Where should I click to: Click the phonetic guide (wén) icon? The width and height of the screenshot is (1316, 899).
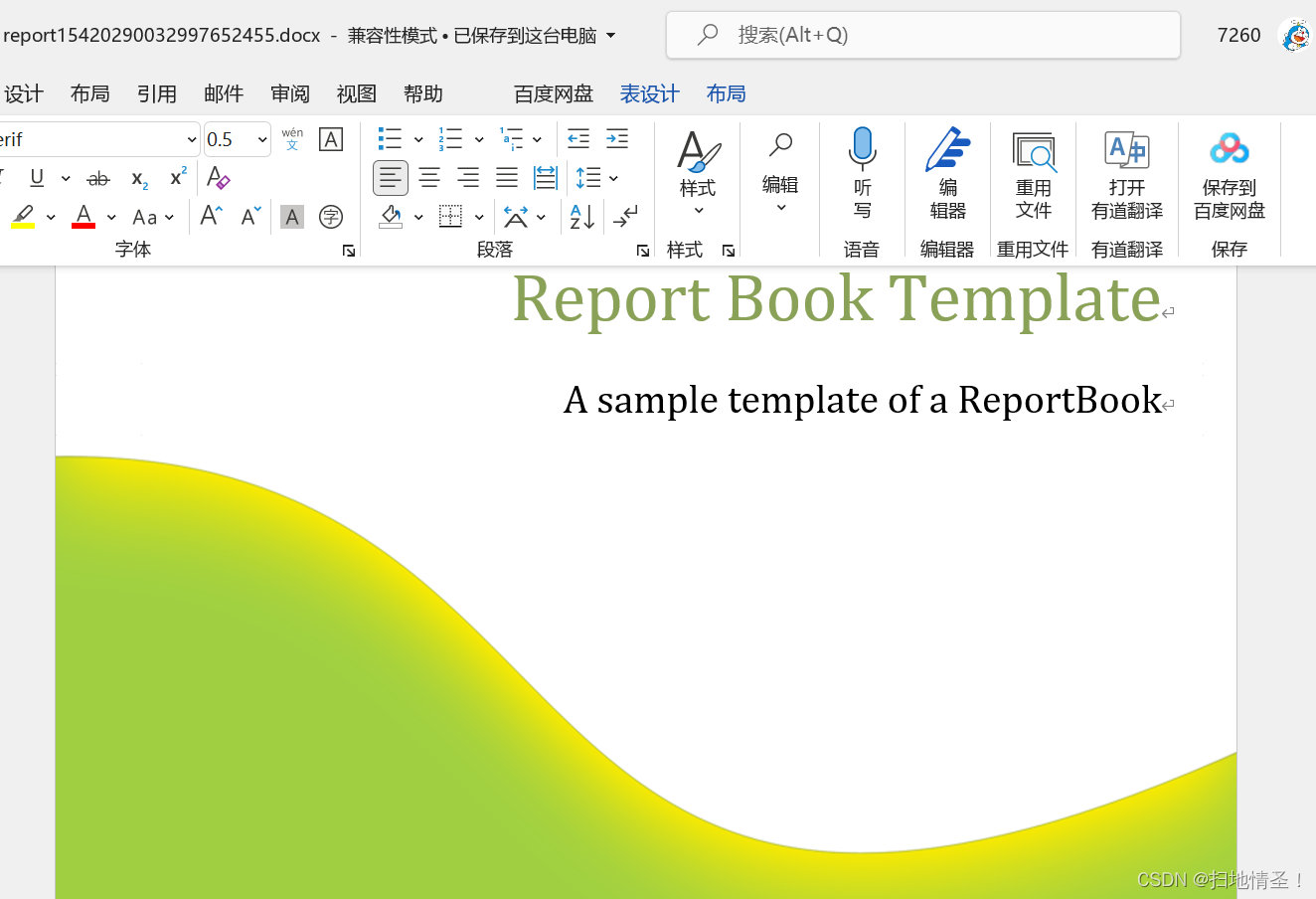pos(292,139)
